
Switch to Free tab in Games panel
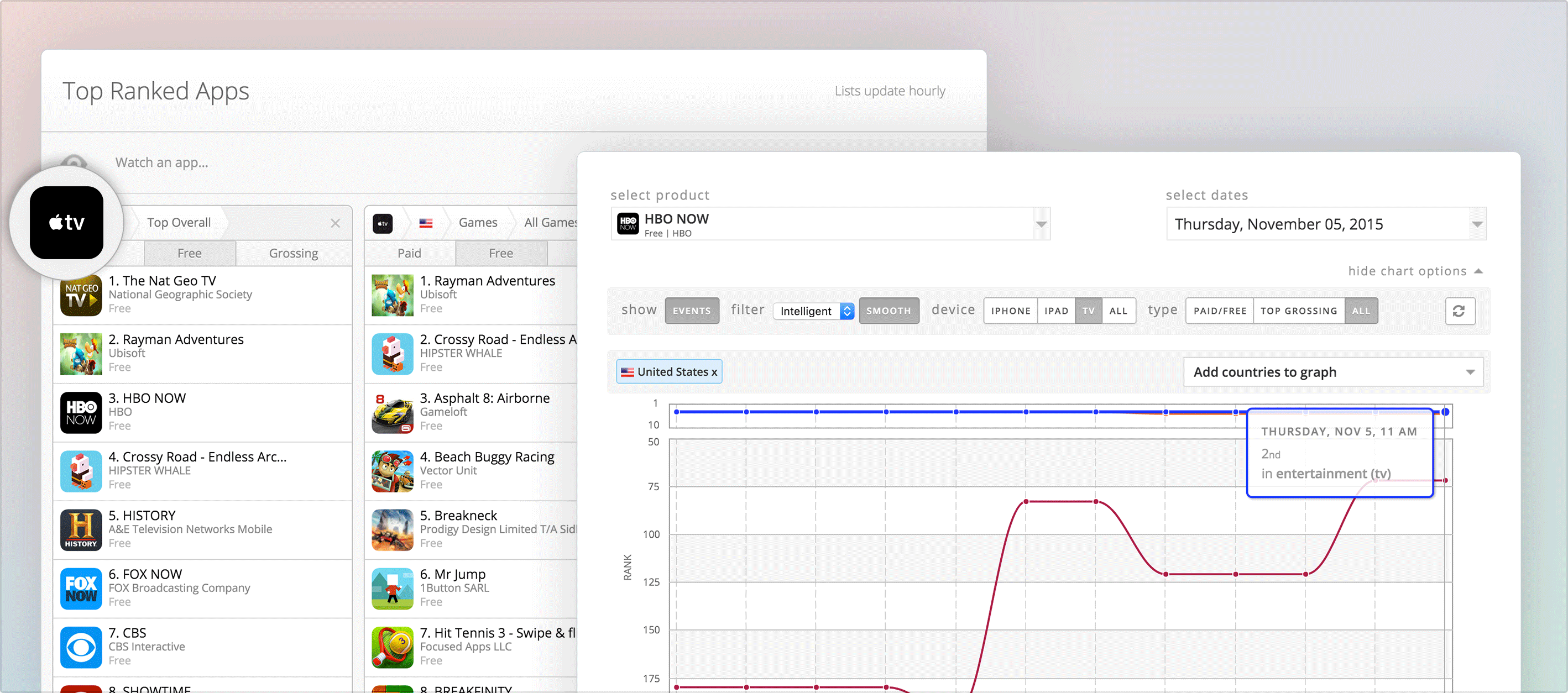(x=501, y=253)
